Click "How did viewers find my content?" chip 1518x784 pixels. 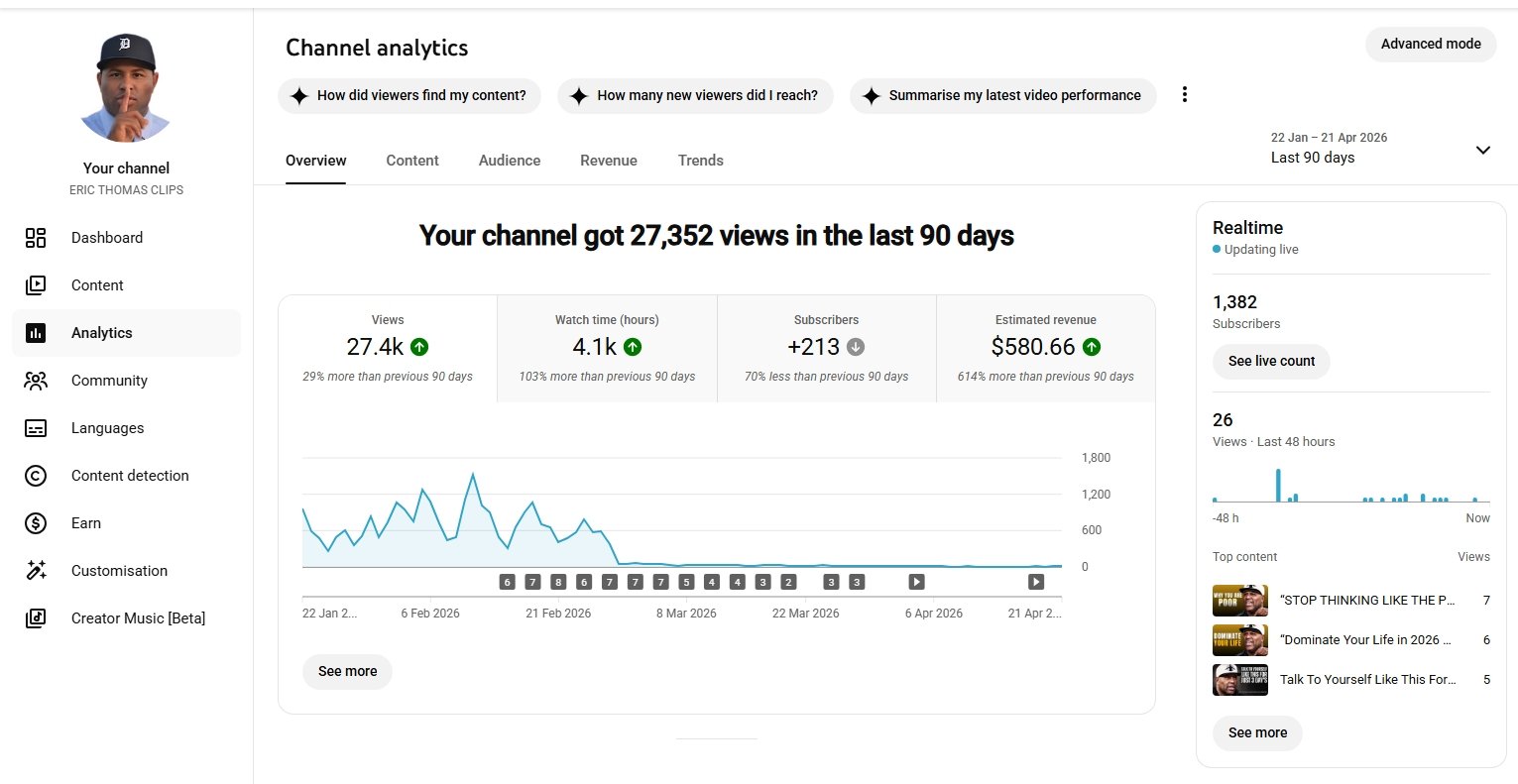point(409,96)
